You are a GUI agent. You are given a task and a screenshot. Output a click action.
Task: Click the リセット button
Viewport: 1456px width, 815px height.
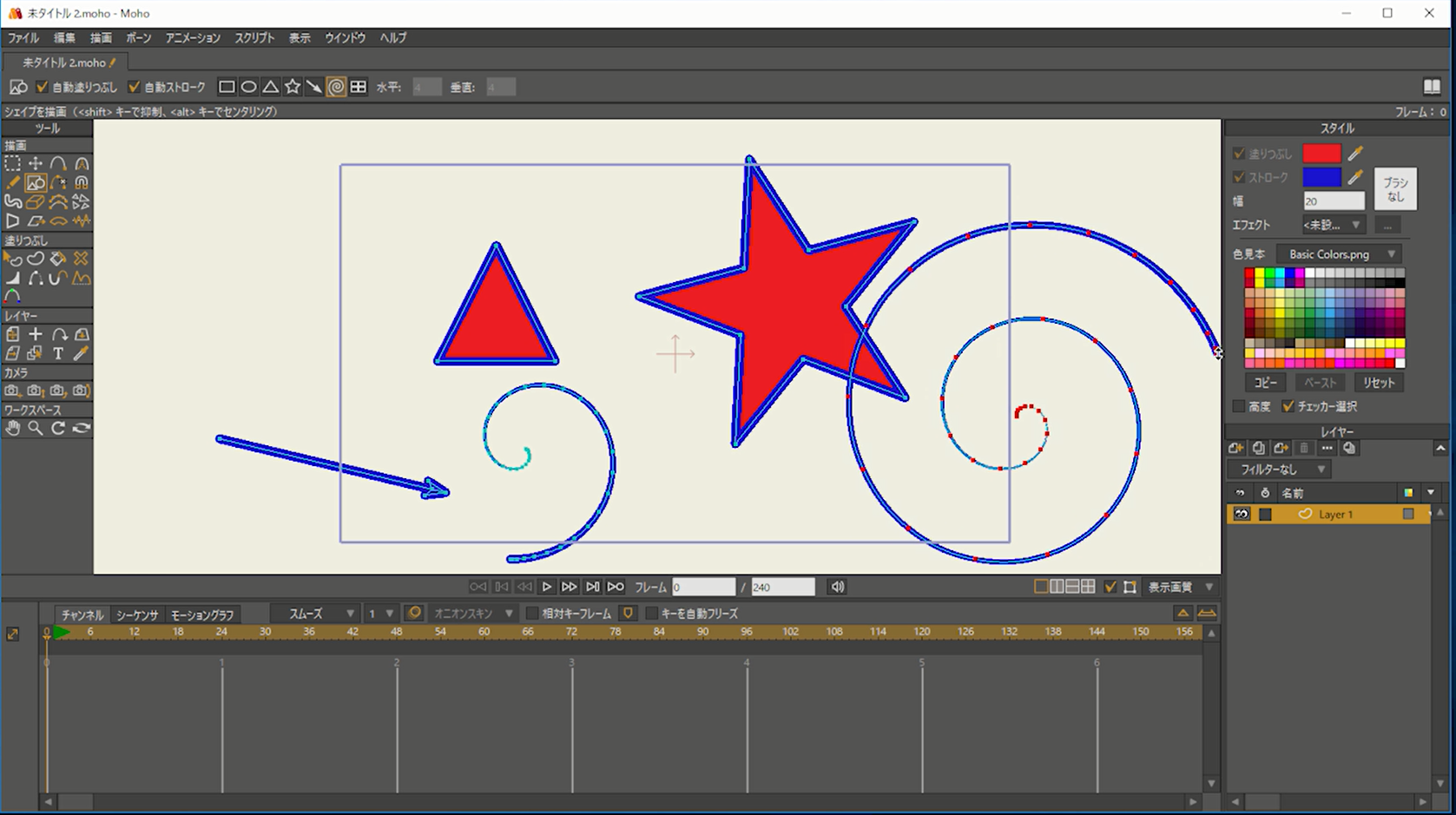pos(1378,383)
